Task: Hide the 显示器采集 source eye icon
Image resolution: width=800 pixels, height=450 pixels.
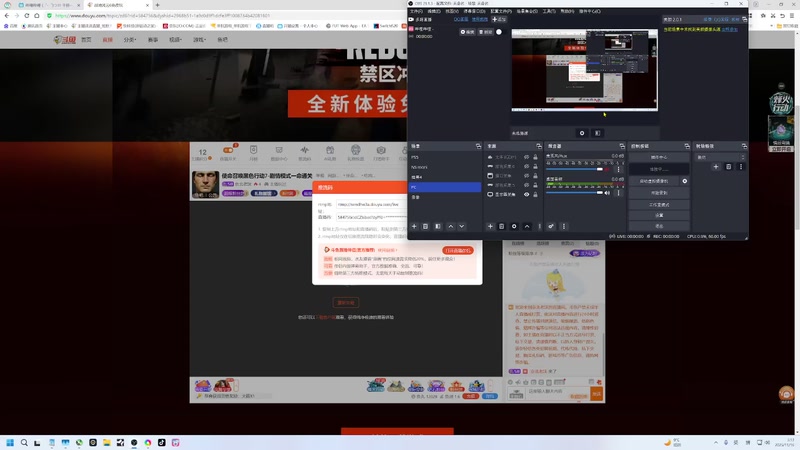Action: (x=527, y=194)
